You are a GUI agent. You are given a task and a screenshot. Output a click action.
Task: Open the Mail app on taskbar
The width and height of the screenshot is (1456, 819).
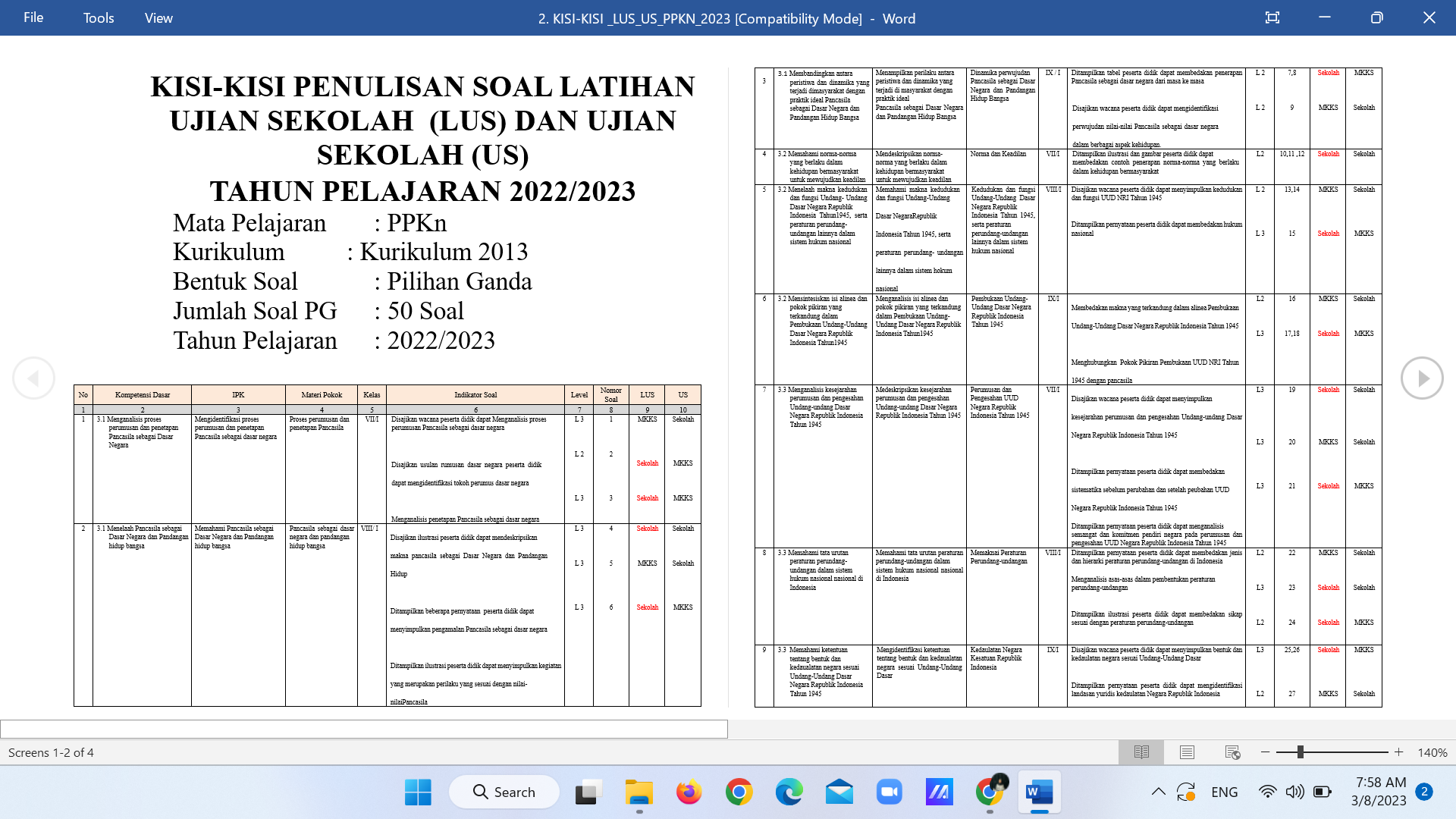click(839, 792)
